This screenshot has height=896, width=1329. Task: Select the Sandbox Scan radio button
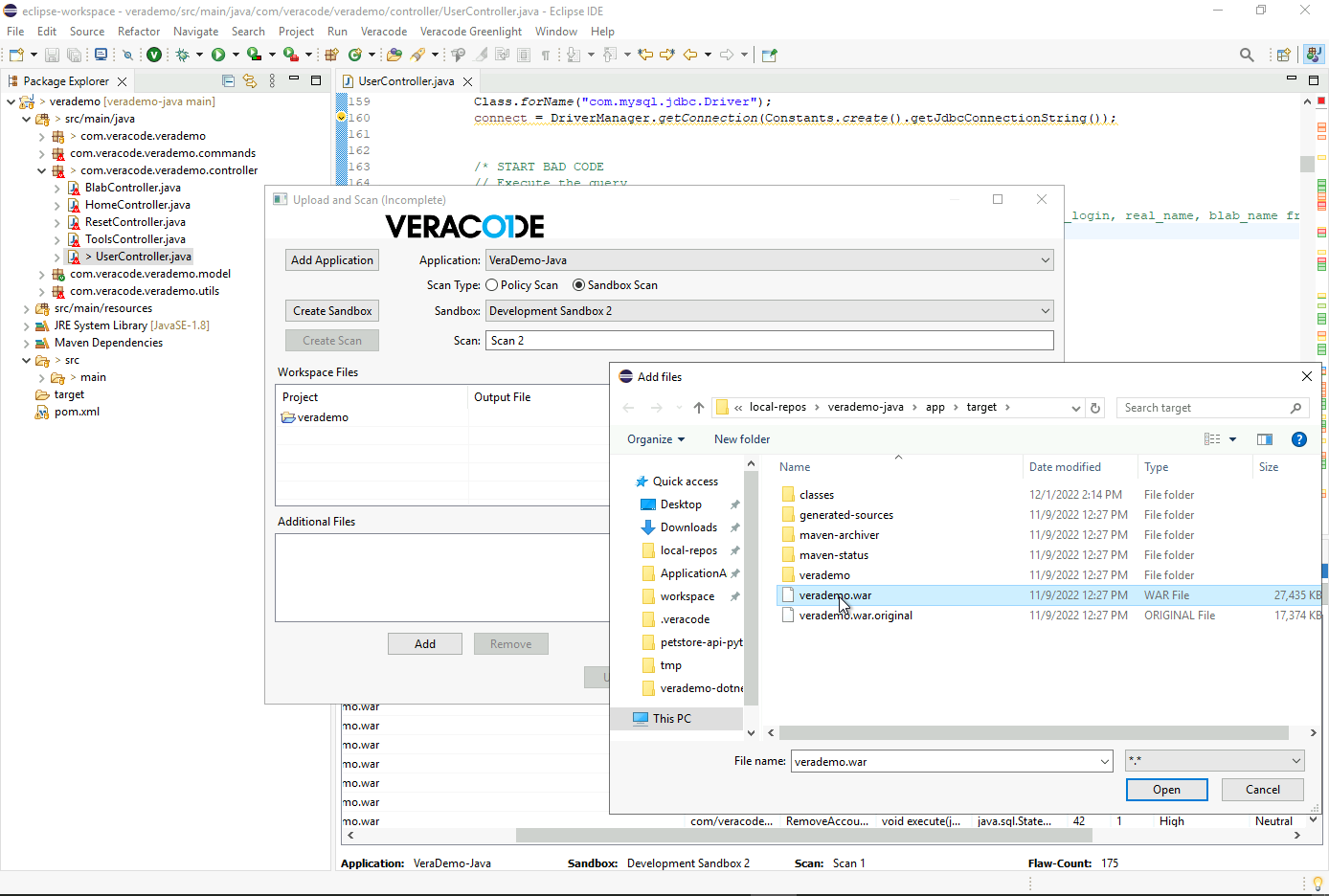point(578,285)
